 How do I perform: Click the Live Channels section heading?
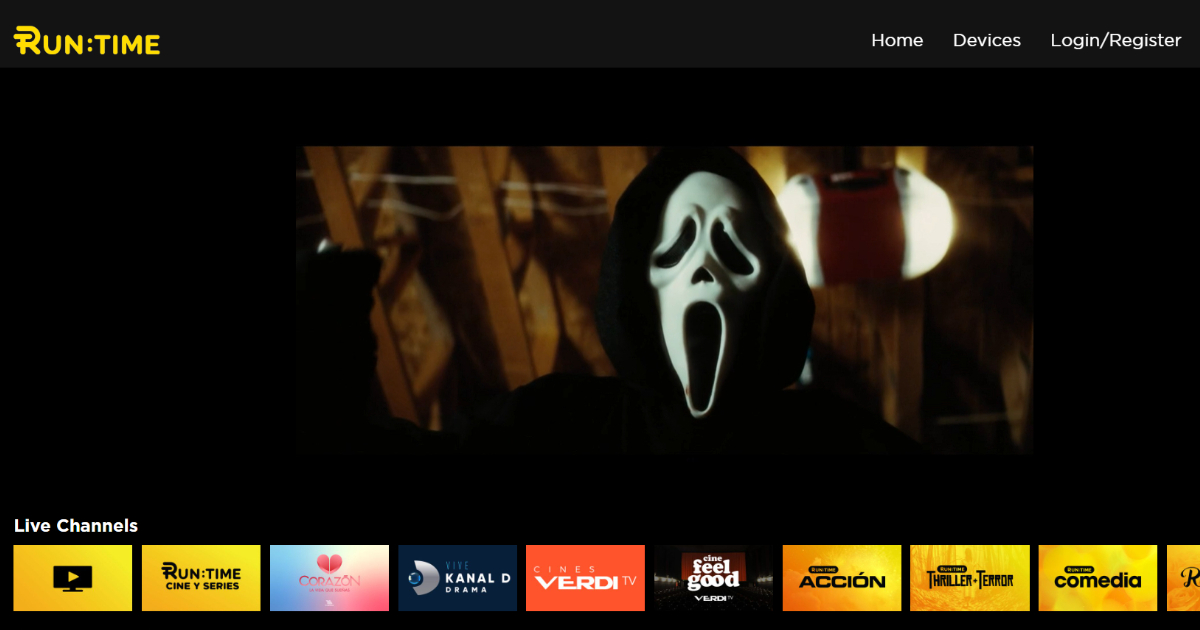tap(75, 525)
